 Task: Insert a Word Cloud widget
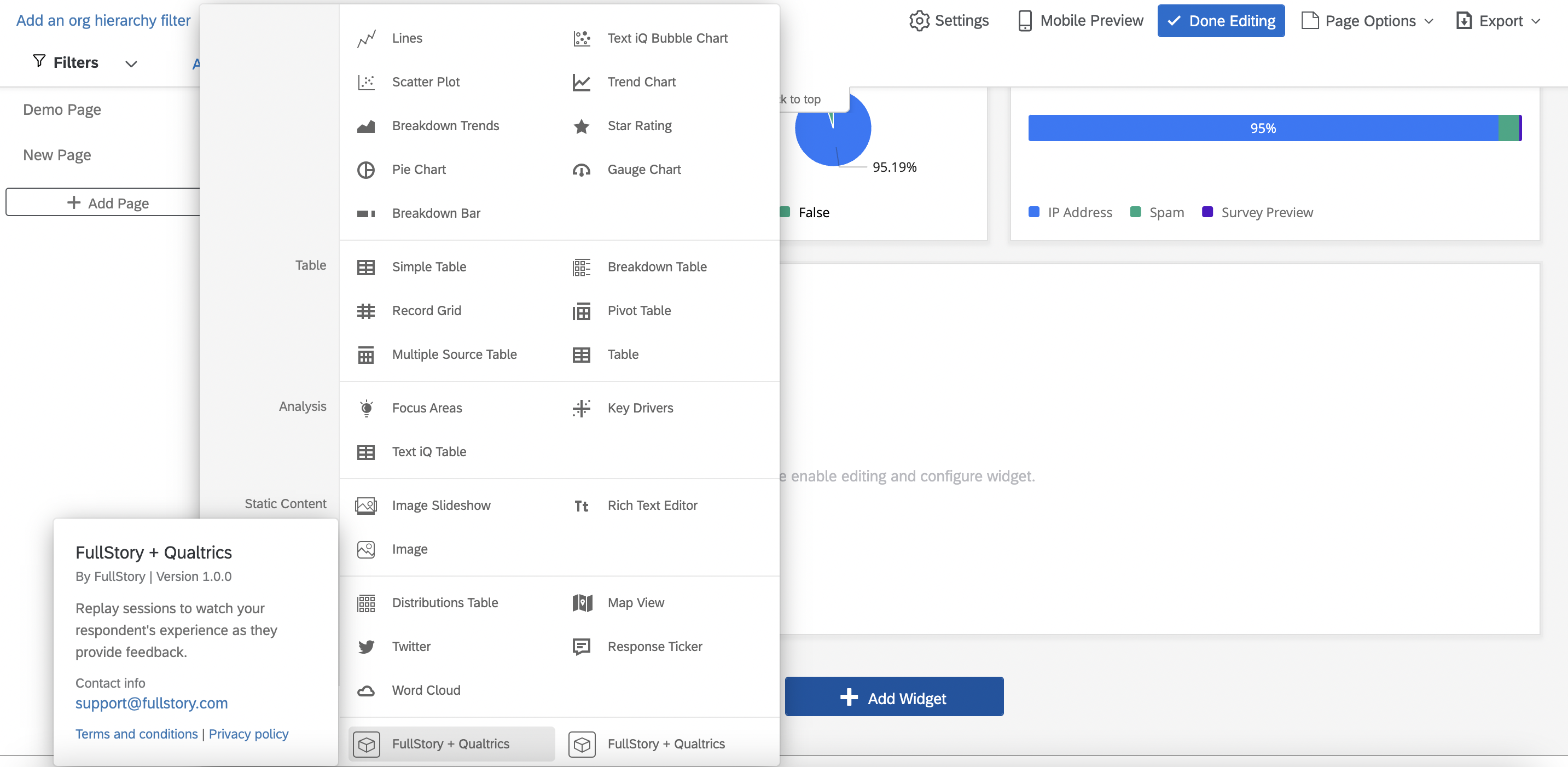coord(426,690)
